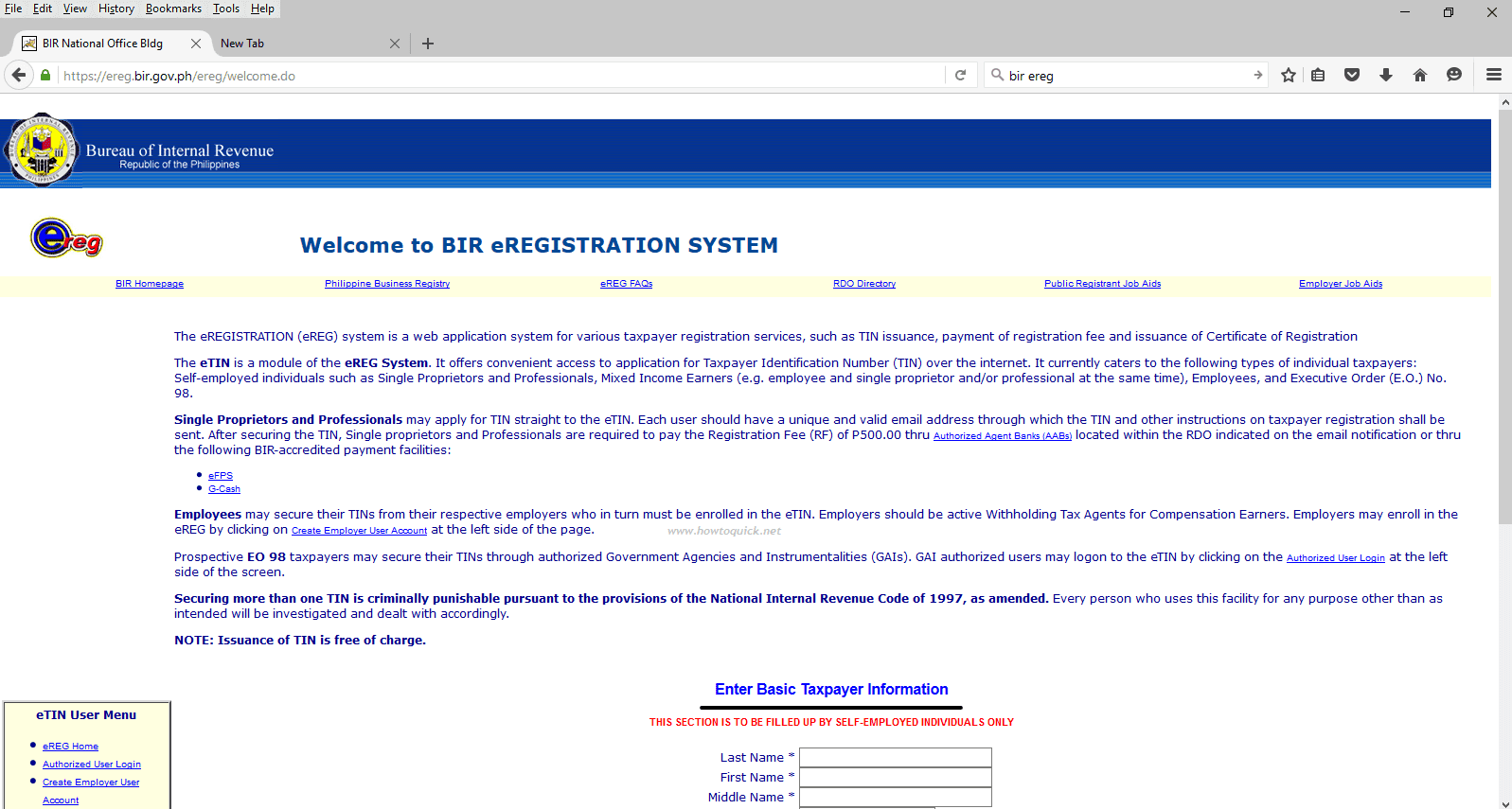Click the browser back arrow button
Image resolution: width=1512 pixels, height=809 pixels.
[19, 75]
